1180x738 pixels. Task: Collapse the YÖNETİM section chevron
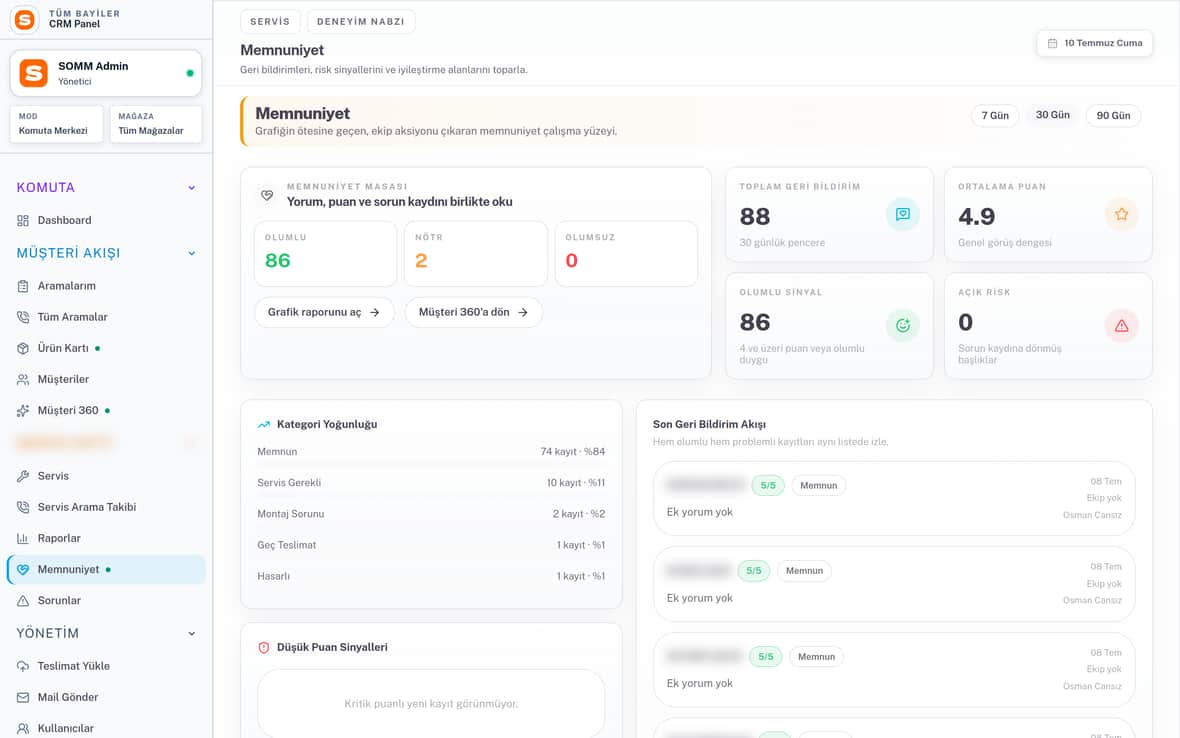(x=191, y=633)
